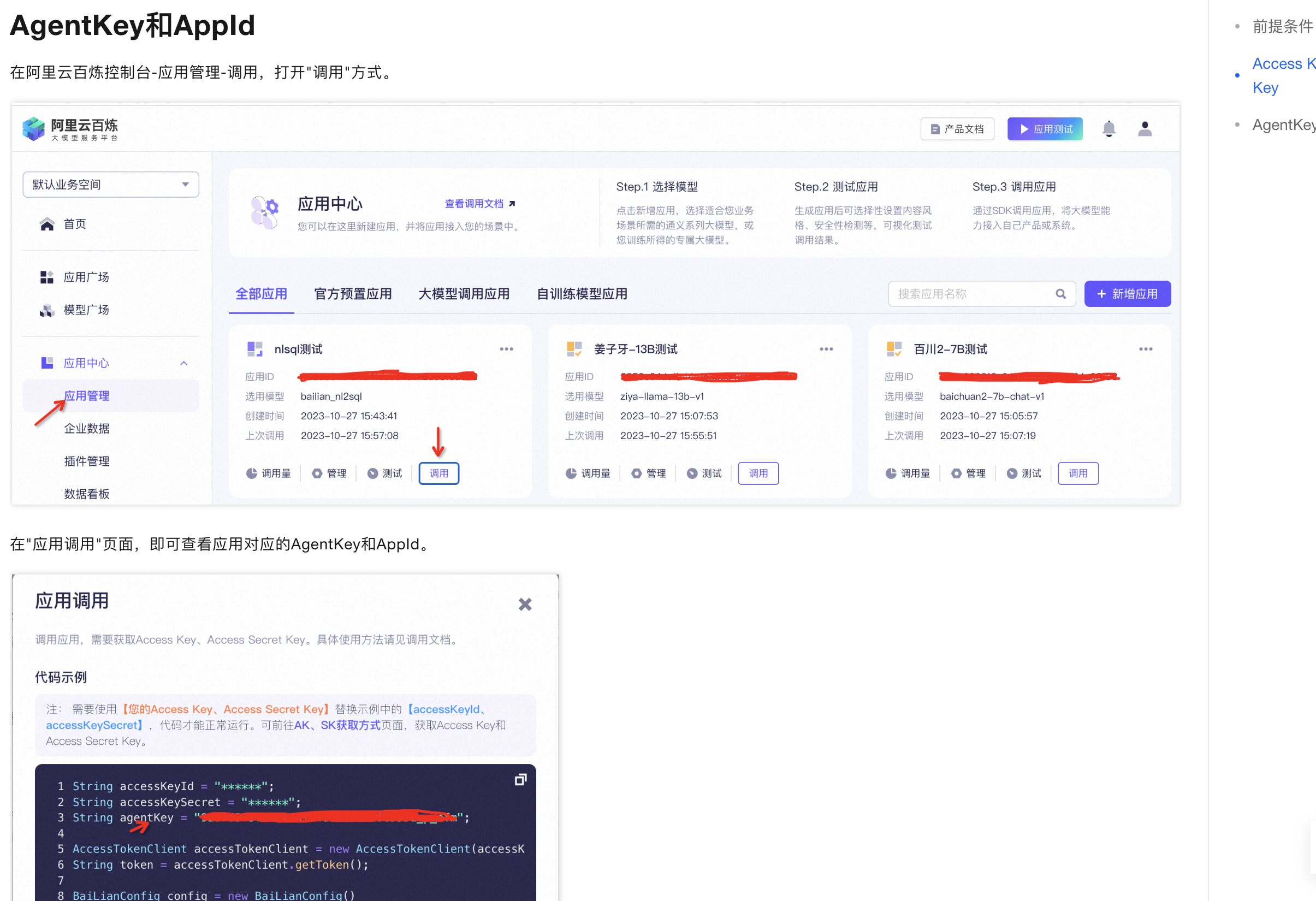Switch to the 自训练模型应用 tab
Image resolution: width=1316 pixels, height=901 pixels.
point(582,294)
